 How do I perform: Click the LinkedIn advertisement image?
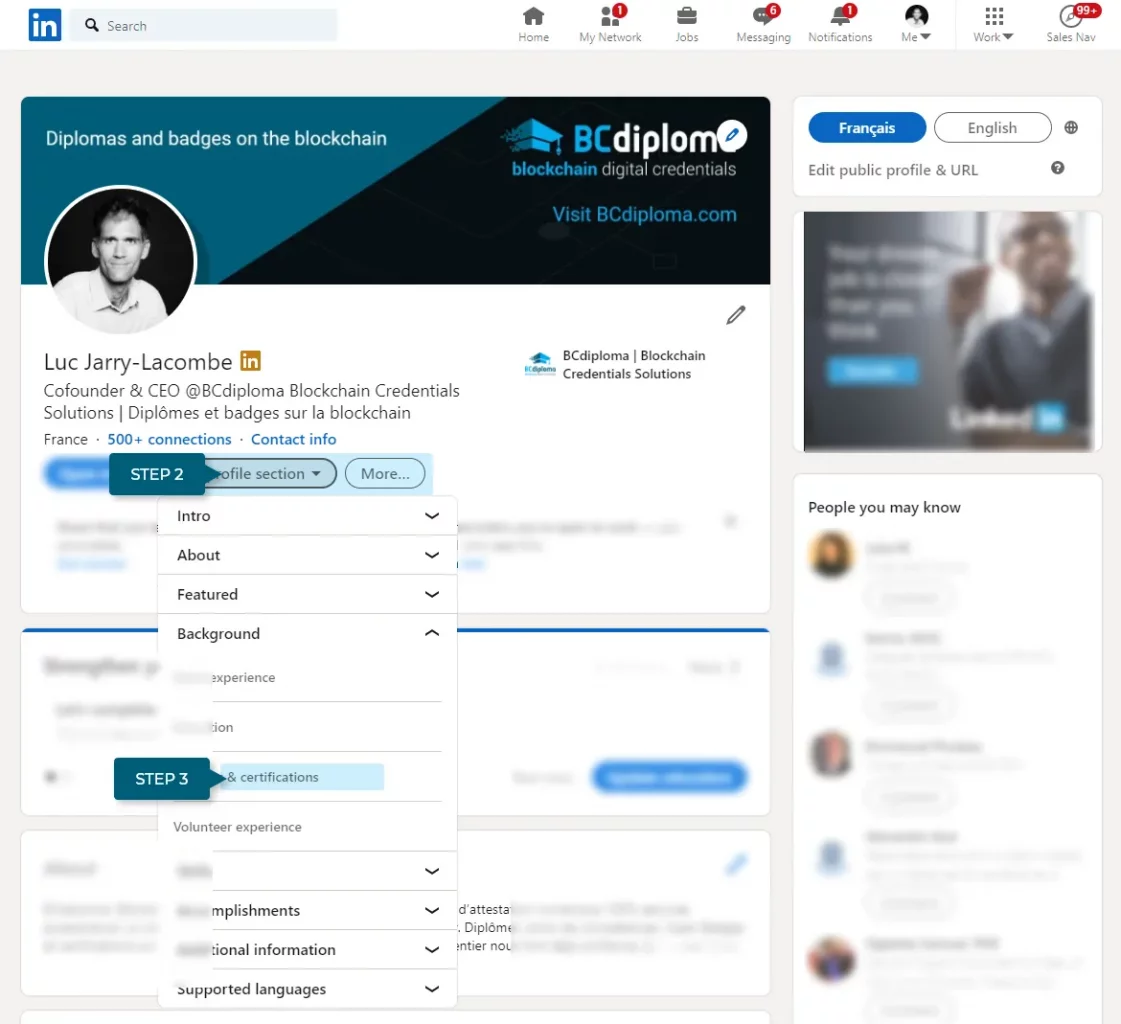tap(947, 331)
